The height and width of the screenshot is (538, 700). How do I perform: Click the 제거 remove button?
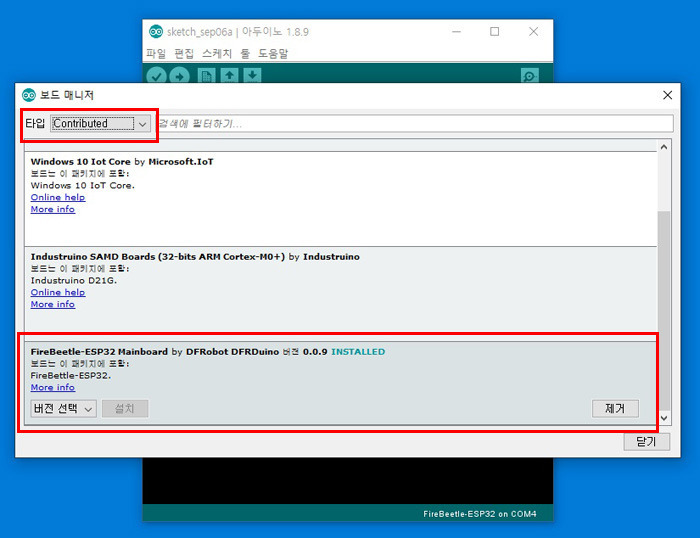point(615,409)
